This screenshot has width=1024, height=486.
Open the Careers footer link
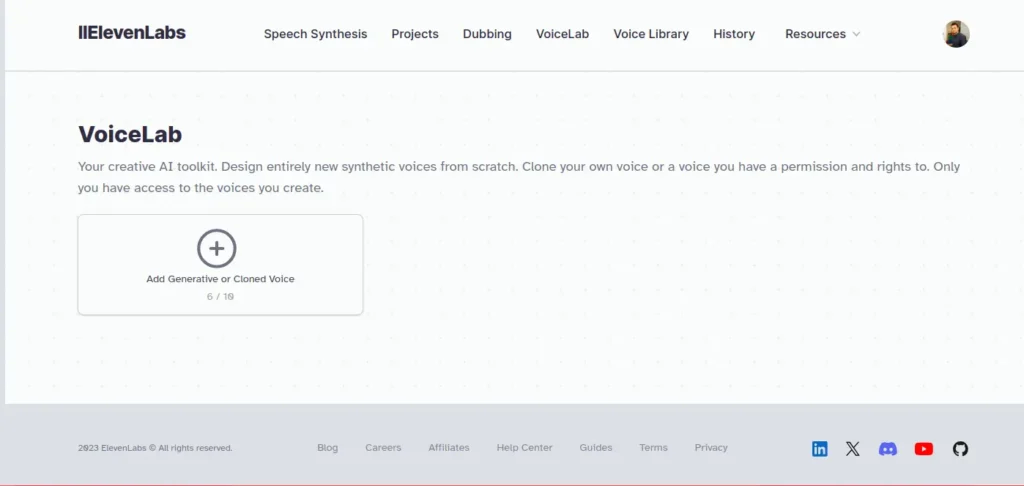point(383,447)
